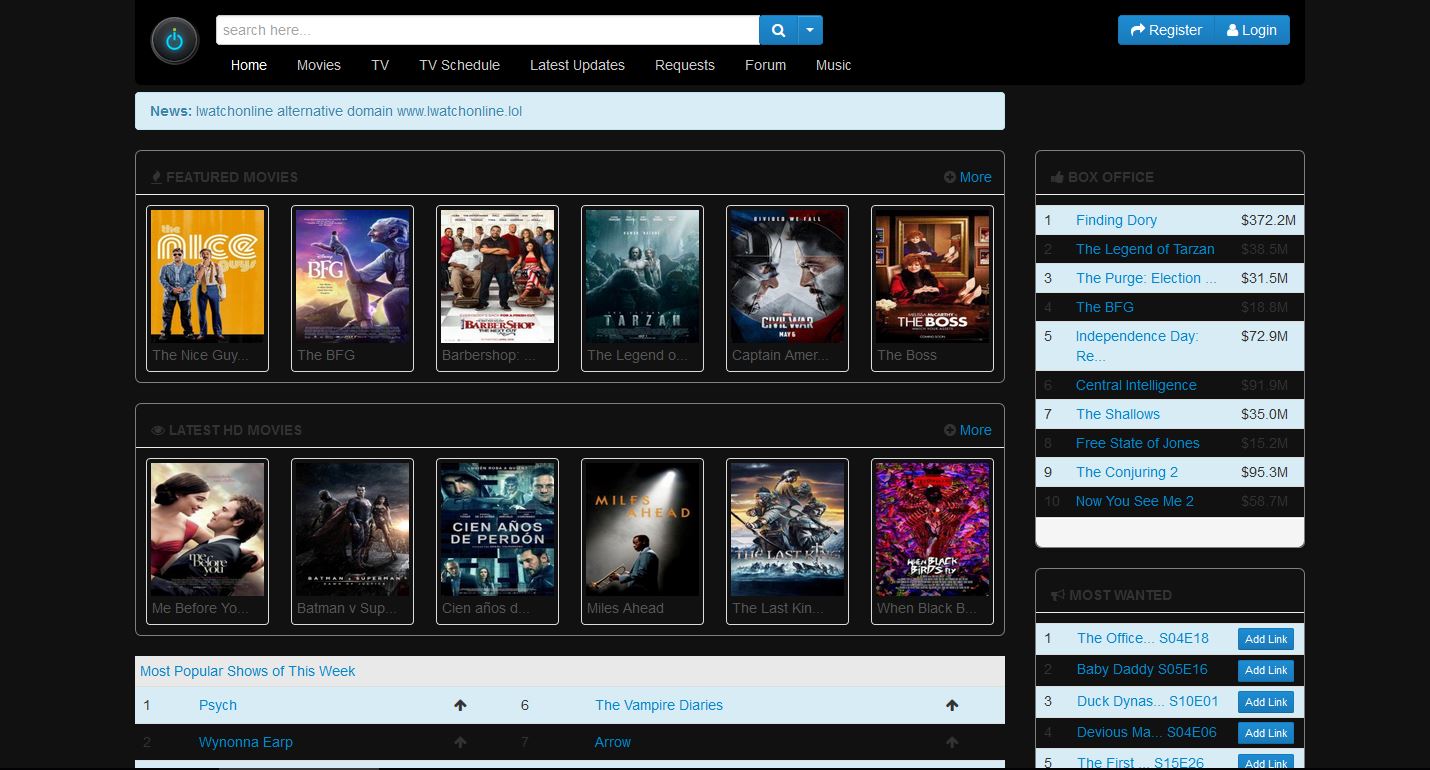This screenshot has width=1430, height=770.
Task: Click the up arrow beside Wynonna Earp
Action: pos(460,742)
